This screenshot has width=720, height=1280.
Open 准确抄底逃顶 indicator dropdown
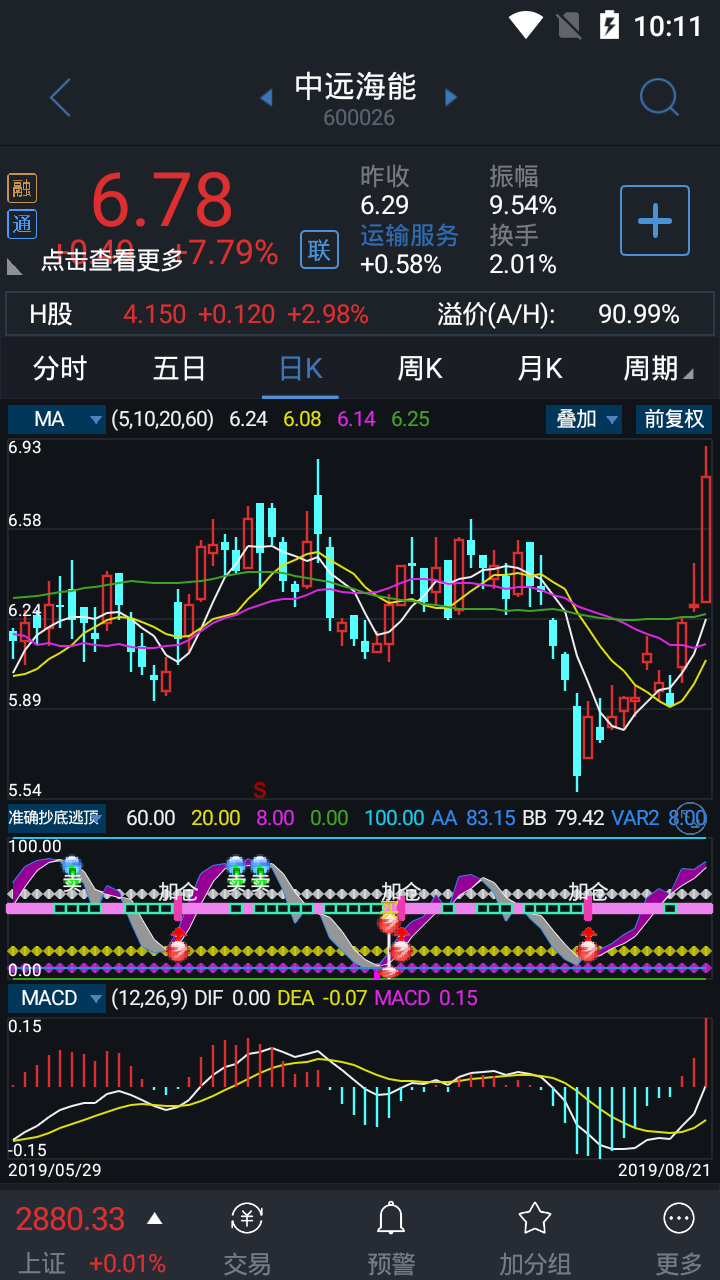click(x=57, y=818)
